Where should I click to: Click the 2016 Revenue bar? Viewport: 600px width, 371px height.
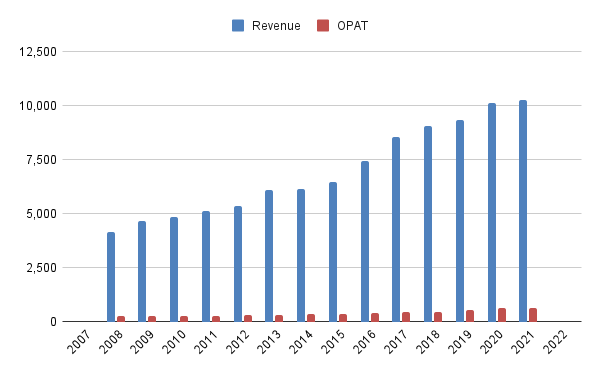365,241
